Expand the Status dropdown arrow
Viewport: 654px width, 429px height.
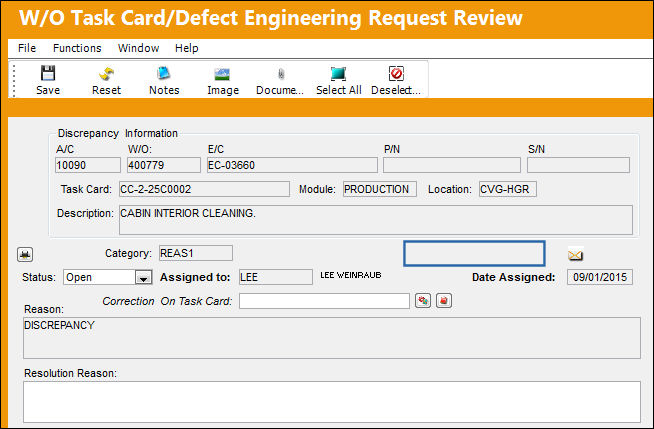tap(143, 278)
